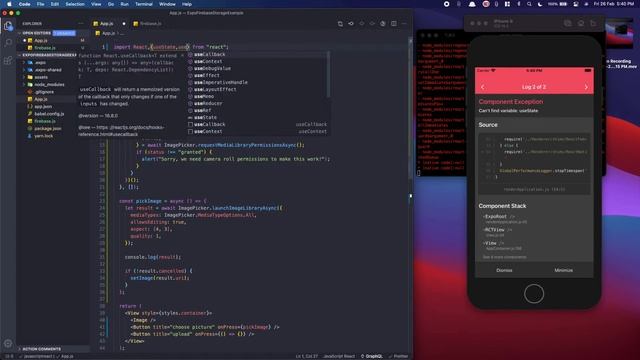The image size is (640, 360).
Task: Click the first icon in editor title actions
Action: click(340, 24)
